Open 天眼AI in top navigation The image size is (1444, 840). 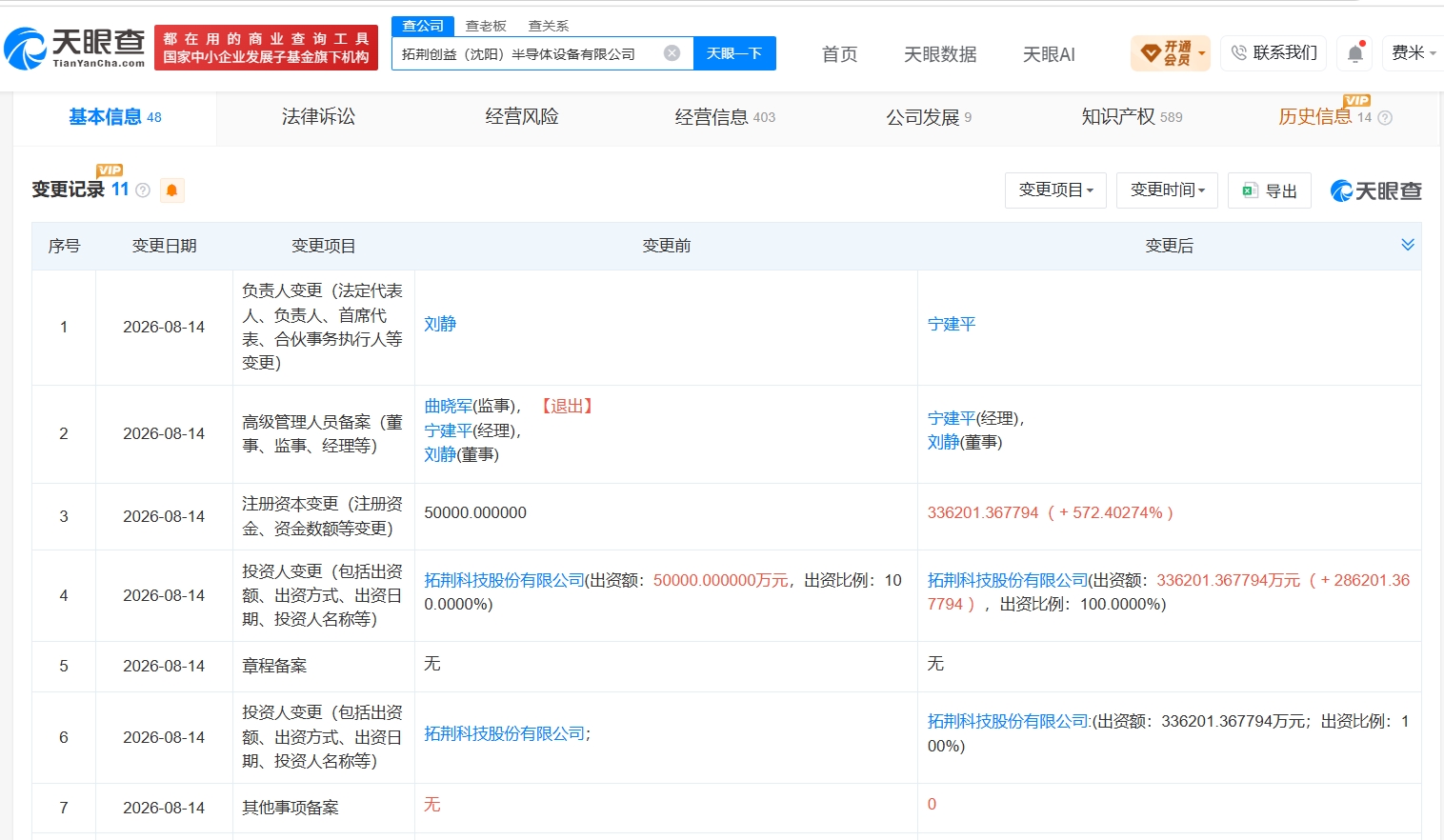coord(1049,54)
